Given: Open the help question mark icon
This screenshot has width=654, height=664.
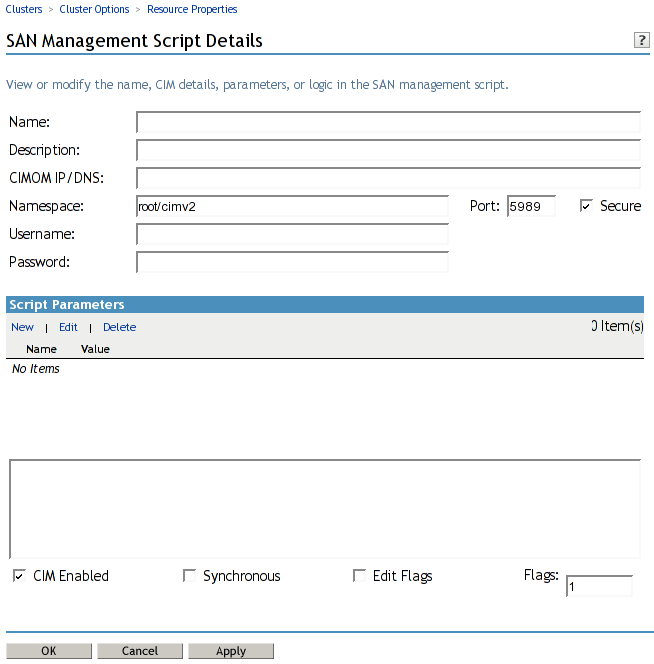Looking at the screenshot, I should pyautogui.click(x=642, y=40).
